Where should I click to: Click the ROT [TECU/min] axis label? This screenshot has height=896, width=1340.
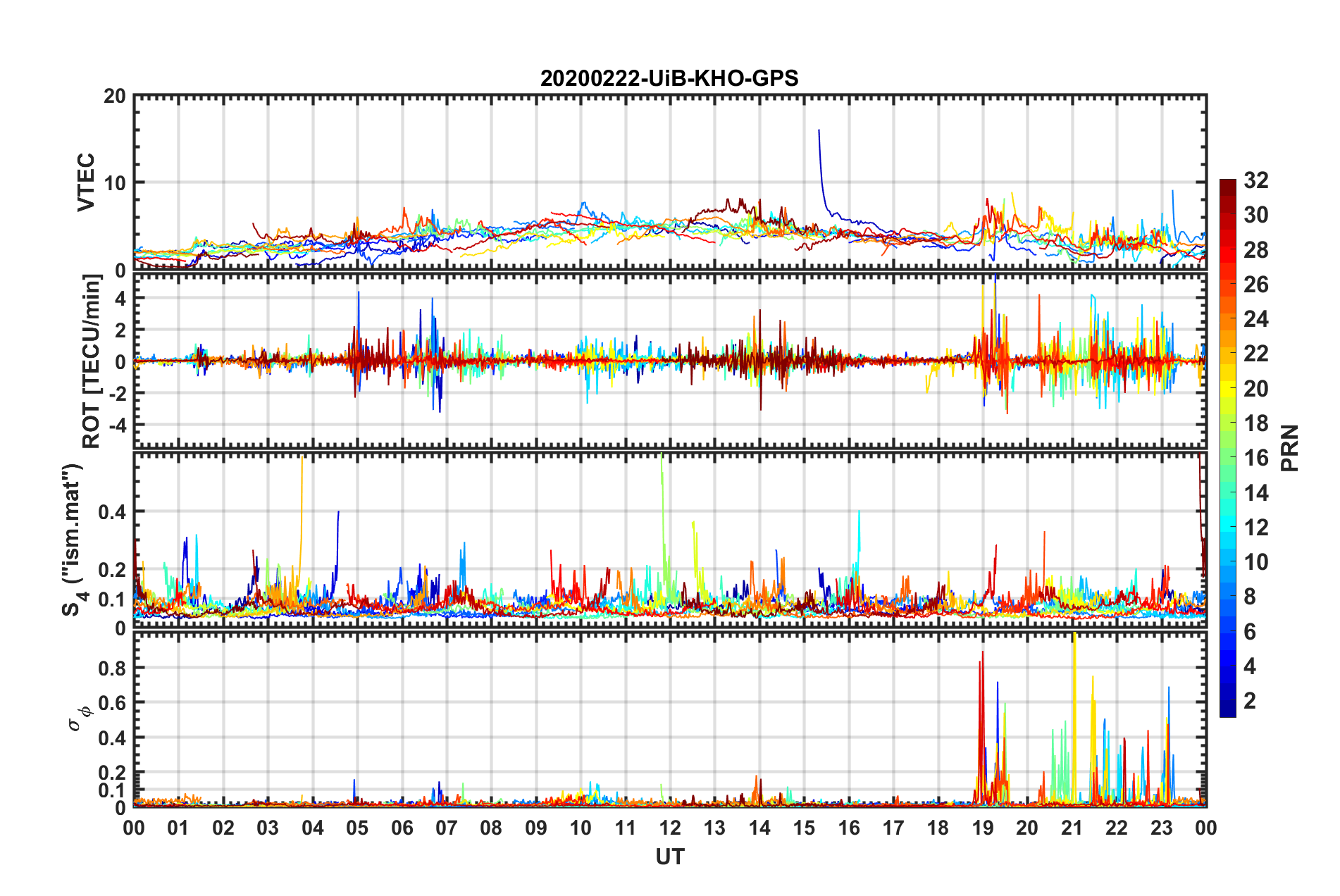point(92,361)
